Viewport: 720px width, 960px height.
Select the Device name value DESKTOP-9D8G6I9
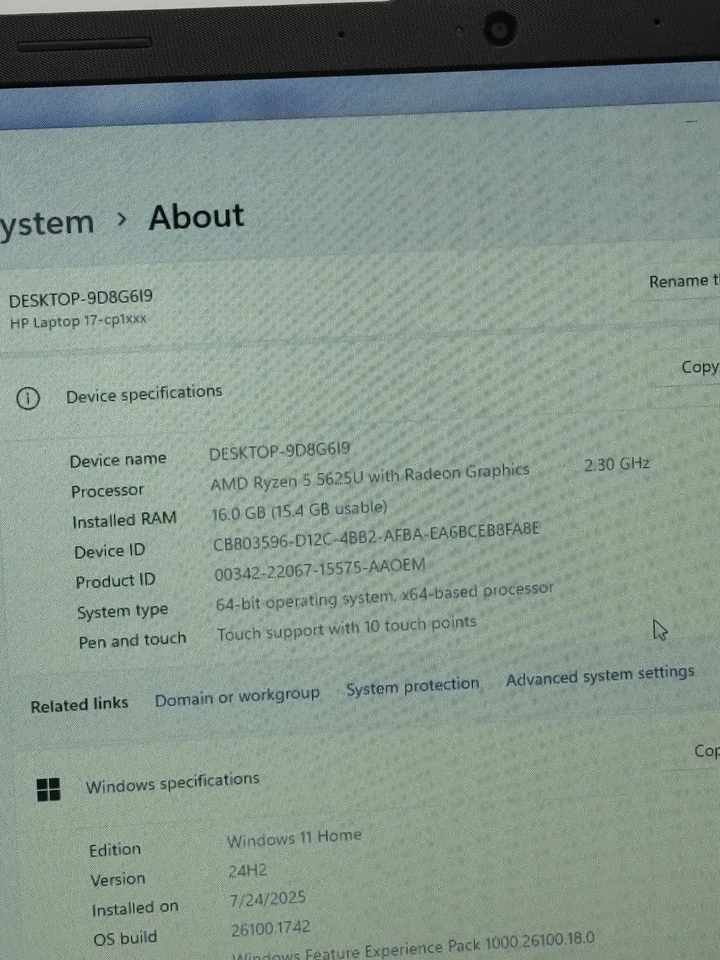pos(279,451)
